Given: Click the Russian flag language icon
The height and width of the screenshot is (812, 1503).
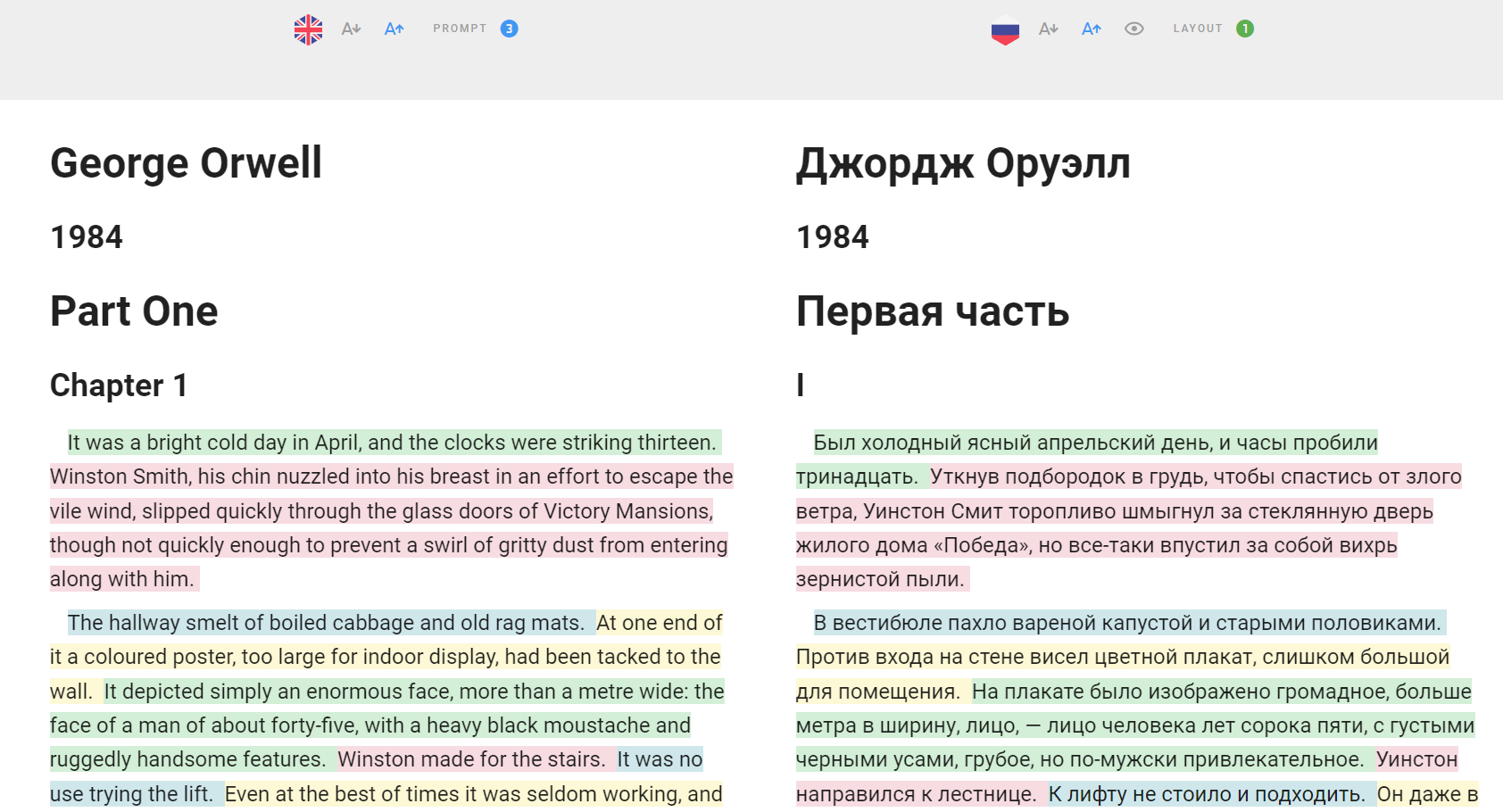Looking at the screenshot, I should pos(1005,29).
